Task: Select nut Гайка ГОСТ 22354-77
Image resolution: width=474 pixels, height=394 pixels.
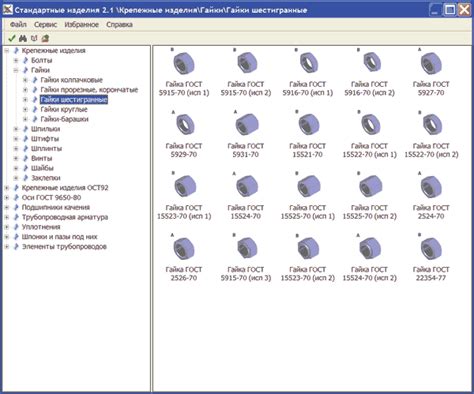Action: coord(431,257)
